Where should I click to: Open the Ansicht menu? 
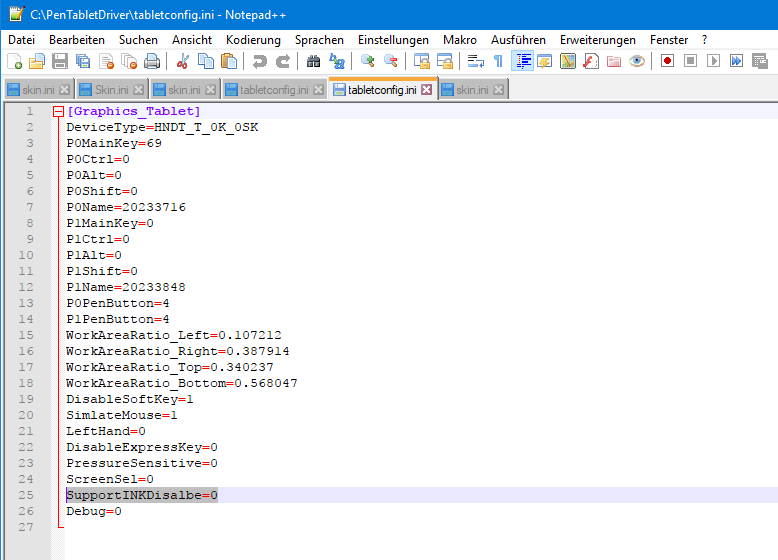(192, 40)
